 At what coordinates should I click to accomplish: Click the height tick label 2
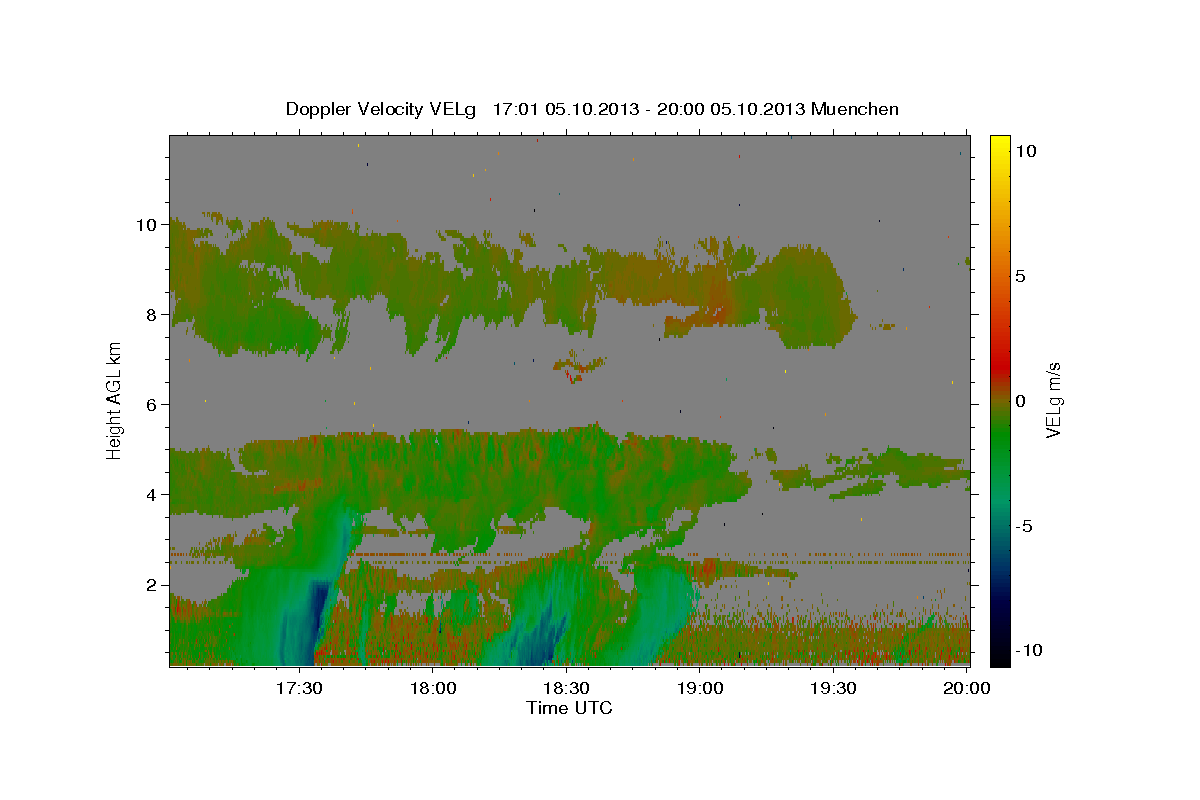click(x=152, y=585)
